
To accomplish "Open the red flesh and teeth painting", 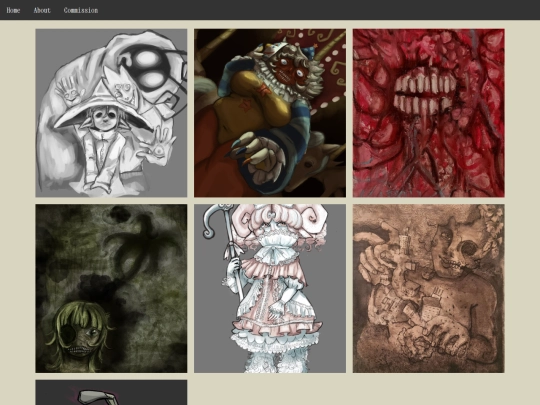I will coord(429,113).
